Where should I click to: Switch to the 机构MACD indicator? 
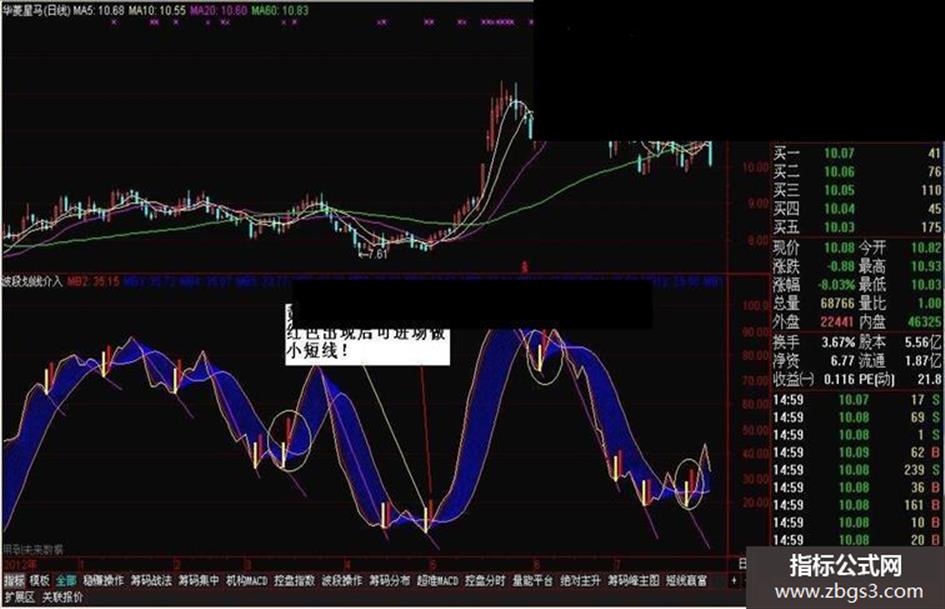pos(246,581)
